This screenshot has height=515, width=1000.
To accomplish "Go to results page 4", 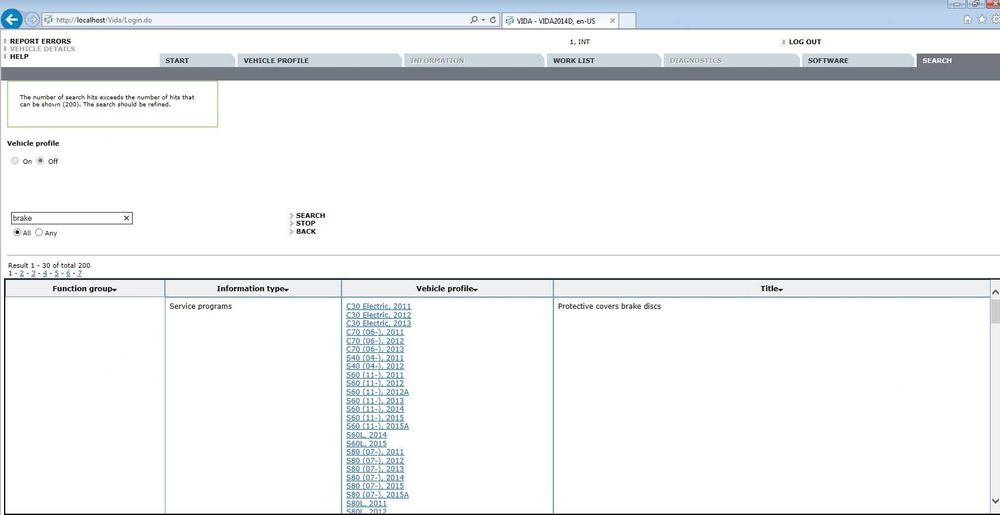I will pos(45,273).
